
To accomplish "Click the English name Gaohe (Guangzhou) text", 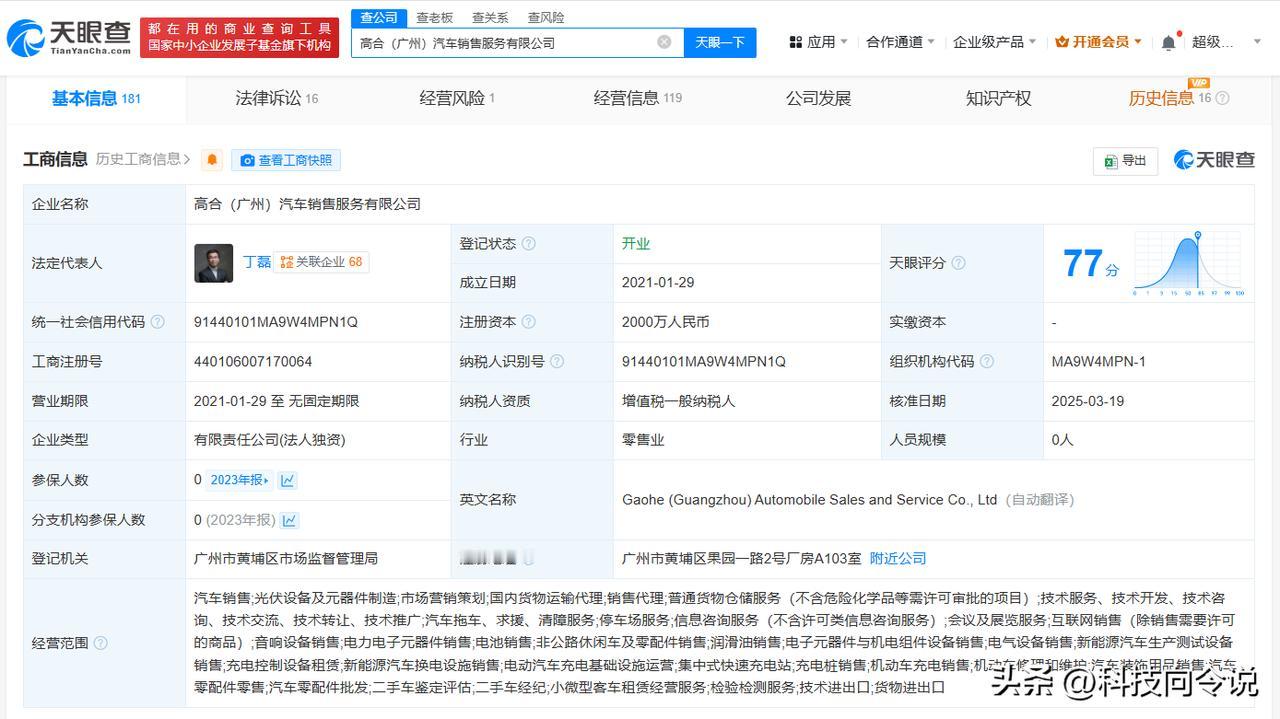I will tap(810, 499).
